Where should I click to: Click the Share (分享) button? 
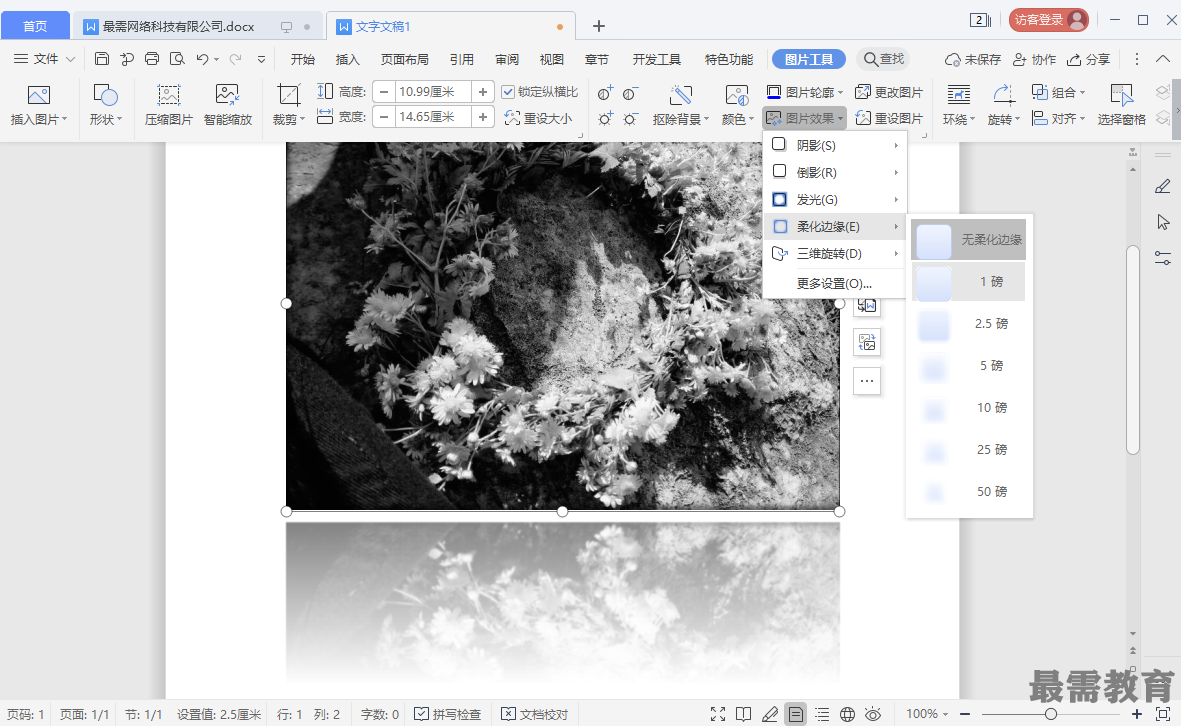coord(1088,59)
